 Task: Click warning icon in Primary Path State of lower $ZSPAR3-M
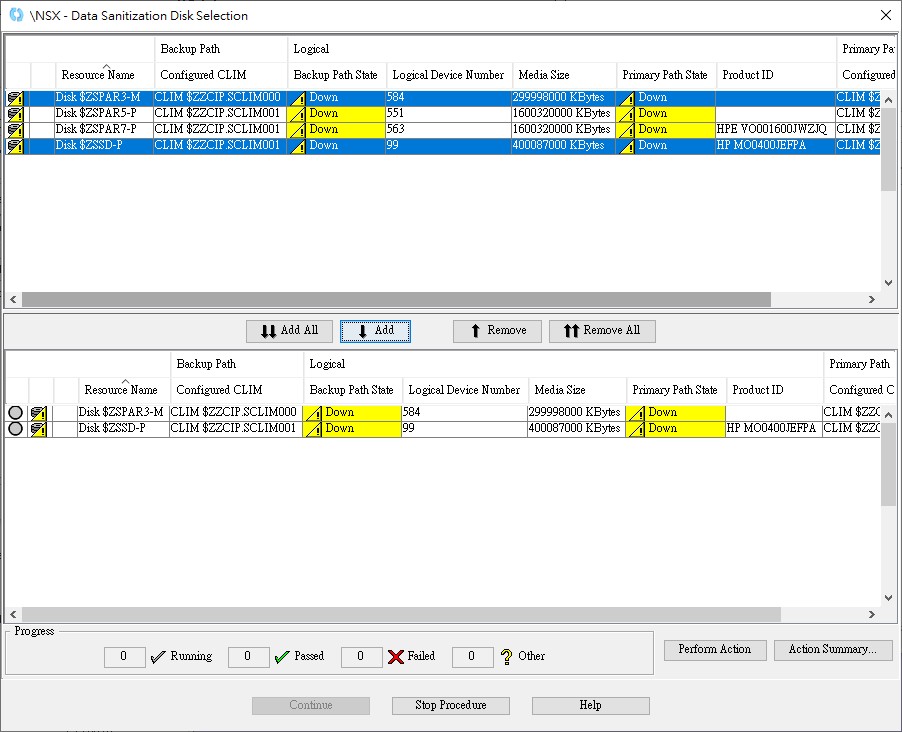(636, 413)
